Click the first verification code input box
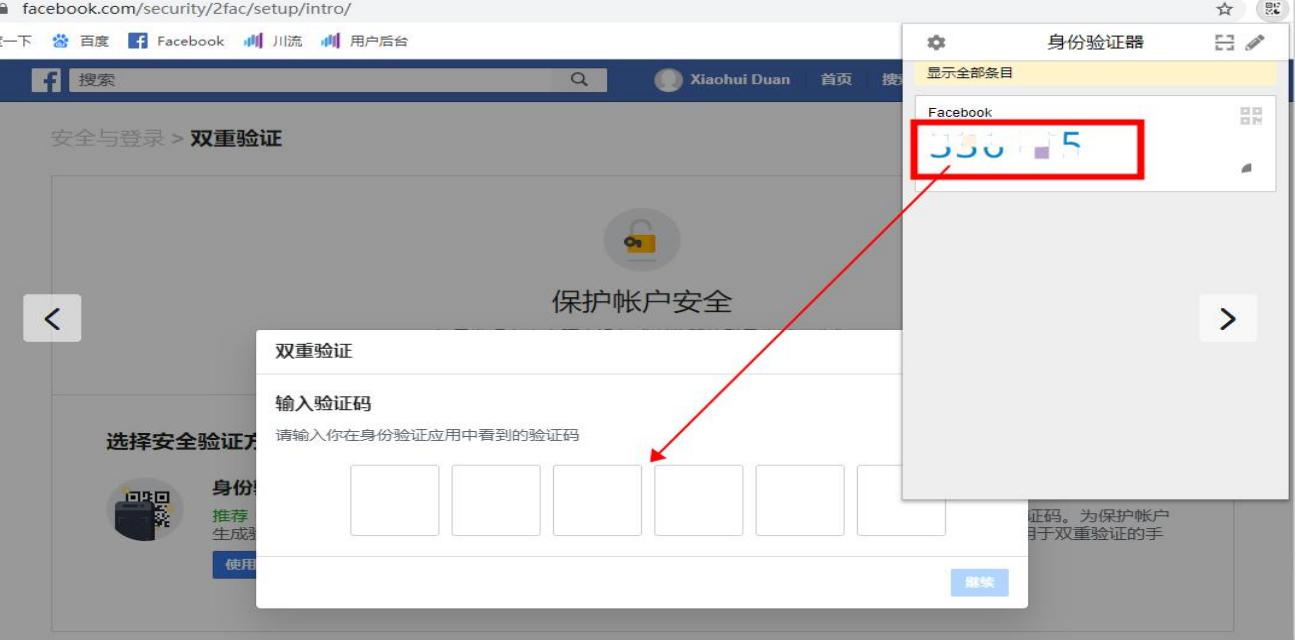Image resolution: width=1295 pixels, height=640 pixels. (x=394, y=500)
